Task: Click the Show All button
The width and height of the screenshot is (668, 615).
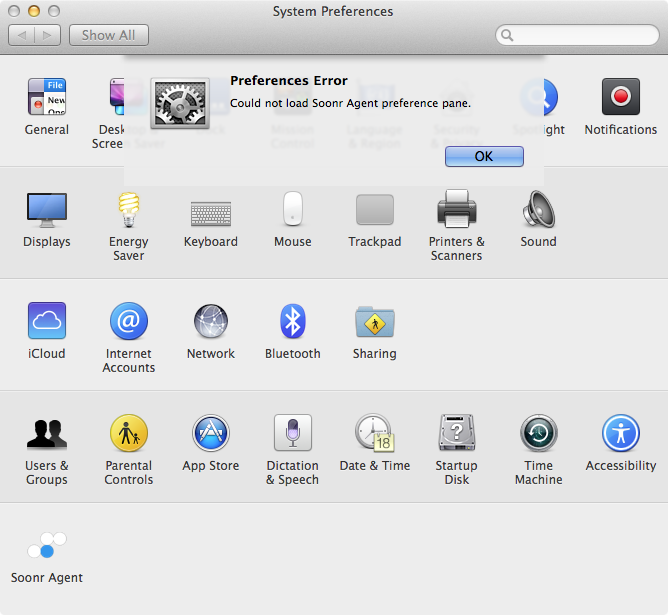Action: click(108, 35)
